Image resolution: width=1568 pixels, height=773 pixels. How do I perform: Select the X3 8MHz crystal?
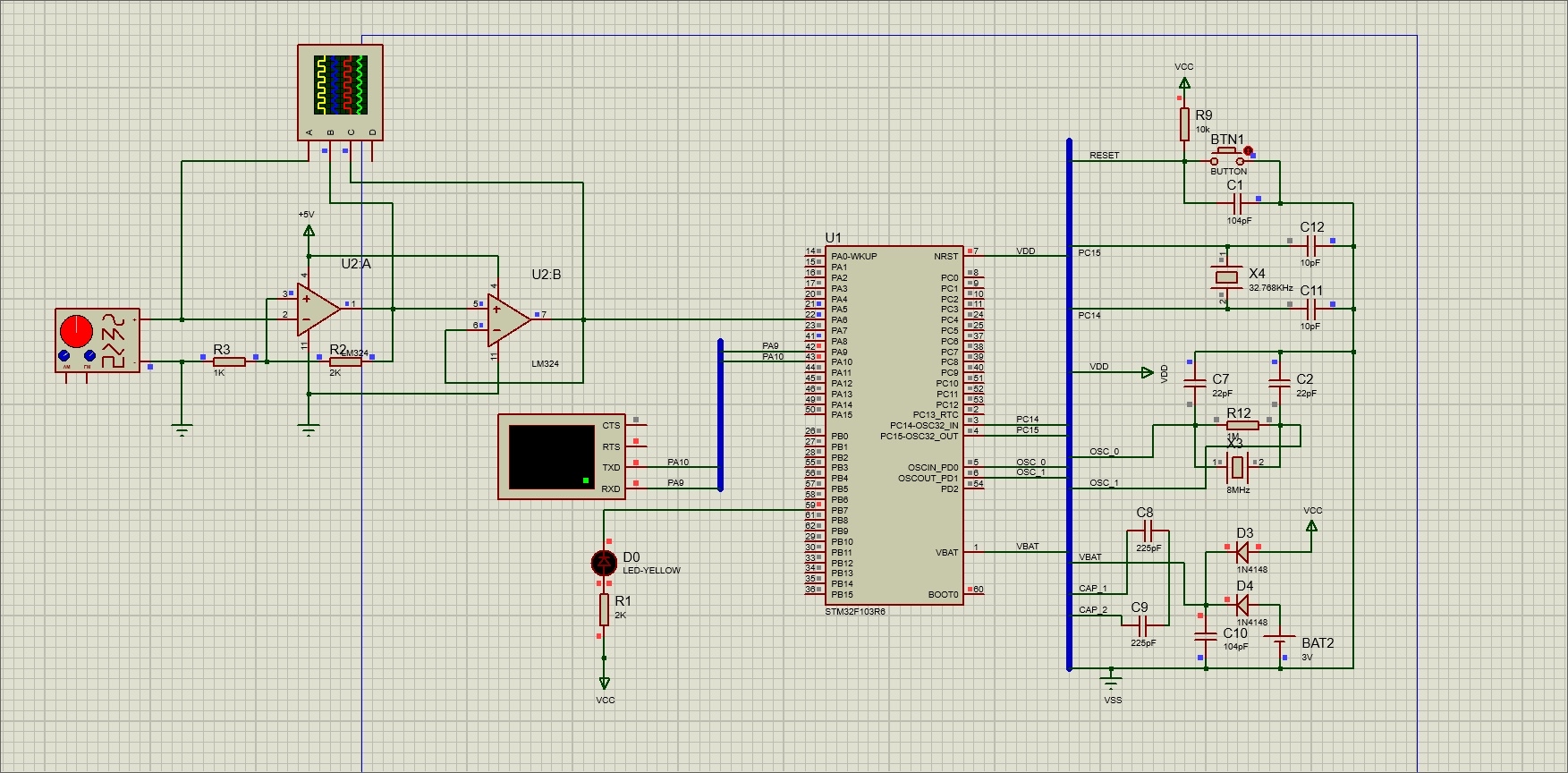[x=1238, y=466]
